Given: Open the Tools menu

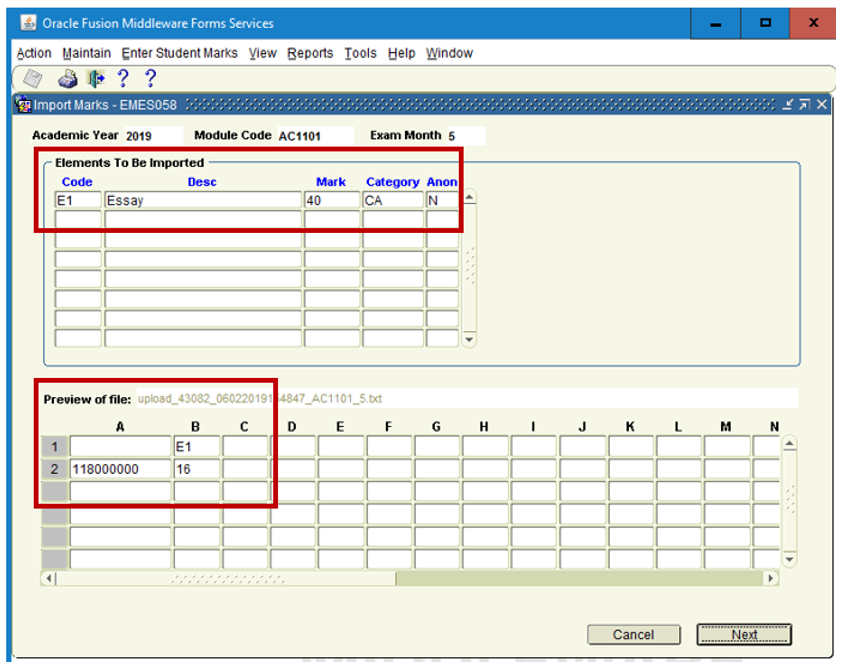Looking at the screenshot, I should 360,53.
